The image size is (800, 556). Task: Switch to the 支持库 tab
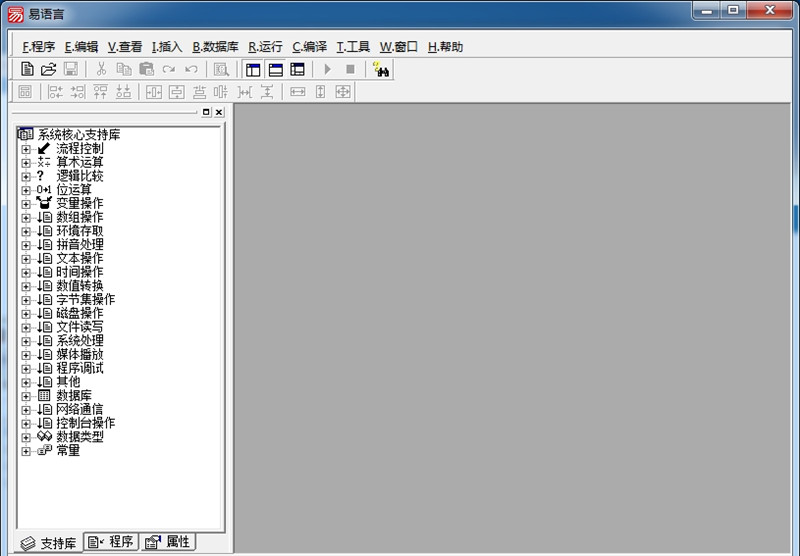point(48,543)
